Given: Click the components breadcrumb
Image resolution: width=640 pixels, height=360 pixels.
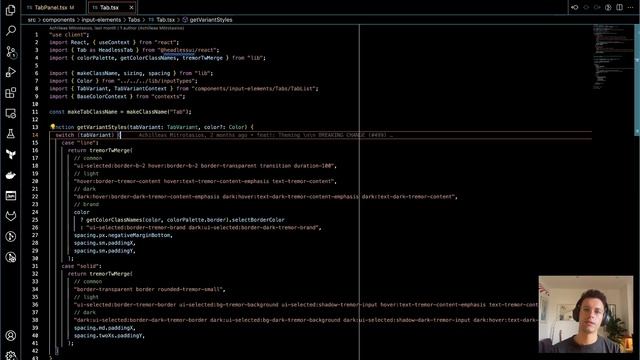Looking at the screenshot, I should tap(58, 20).
